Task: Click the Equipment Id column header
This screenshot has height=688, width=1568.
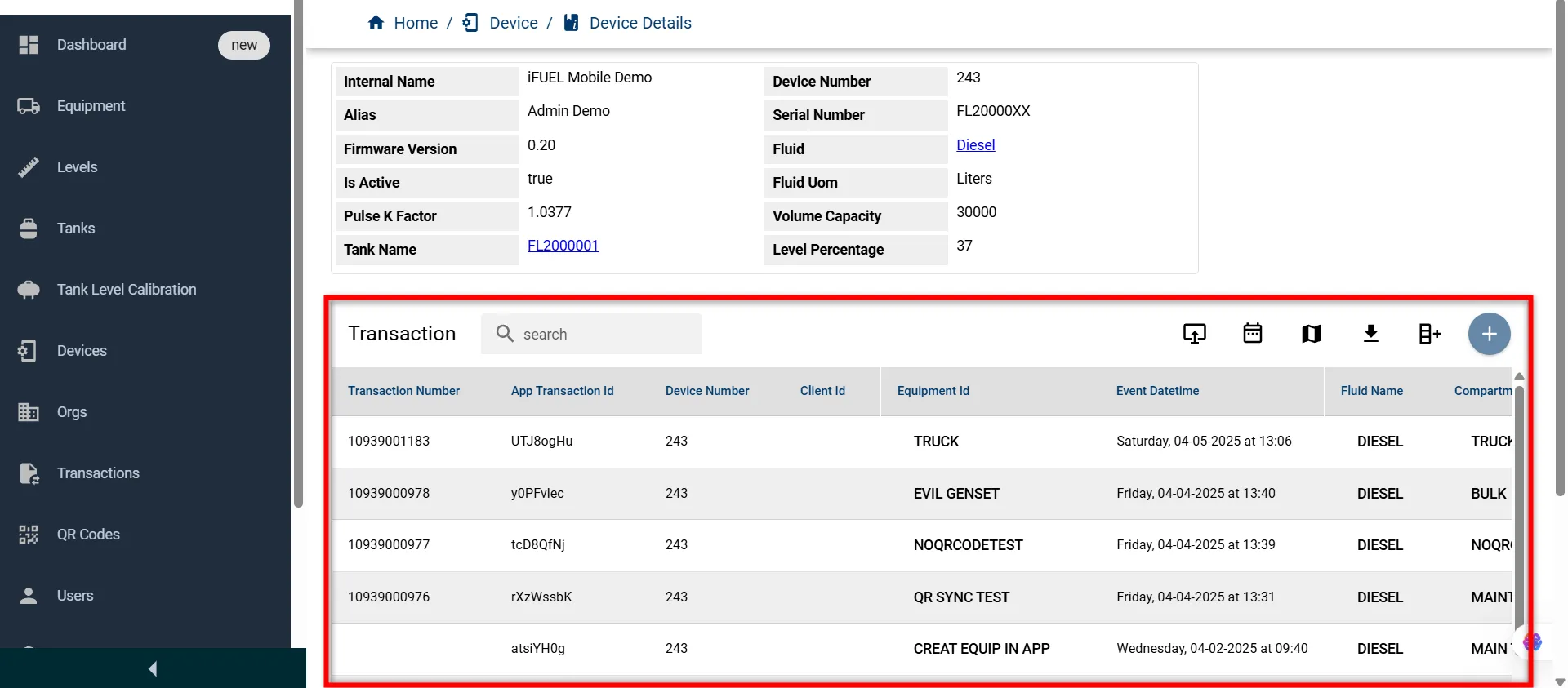Action: tap(933, 391)
